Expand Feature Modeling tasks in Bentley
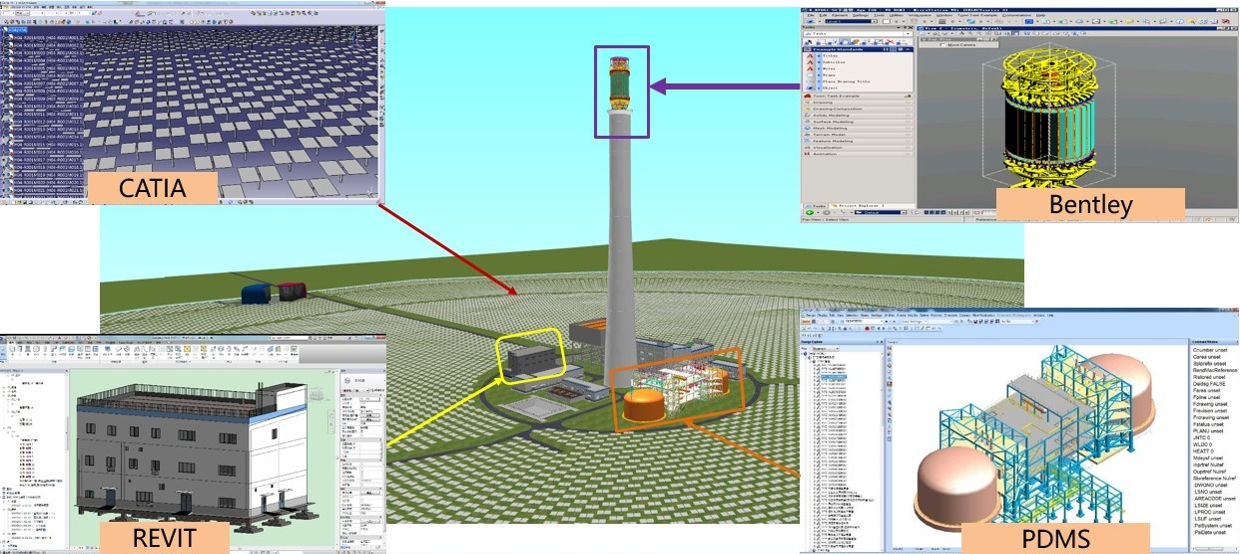Screen dimensions: 1240x554 coord(857,141)
